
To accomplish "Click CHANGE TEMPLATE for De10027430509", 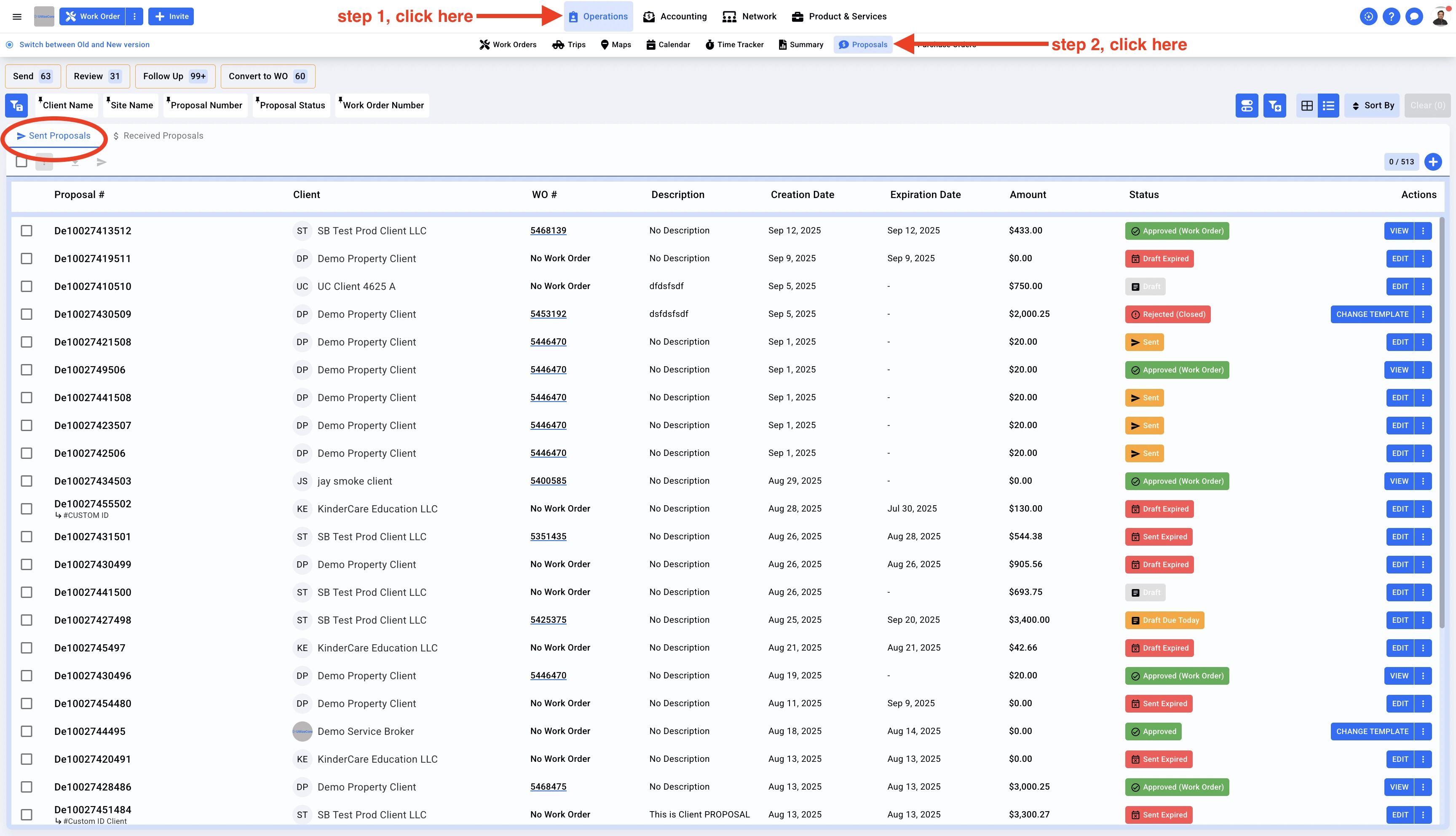I will [x=1372, y=314].
